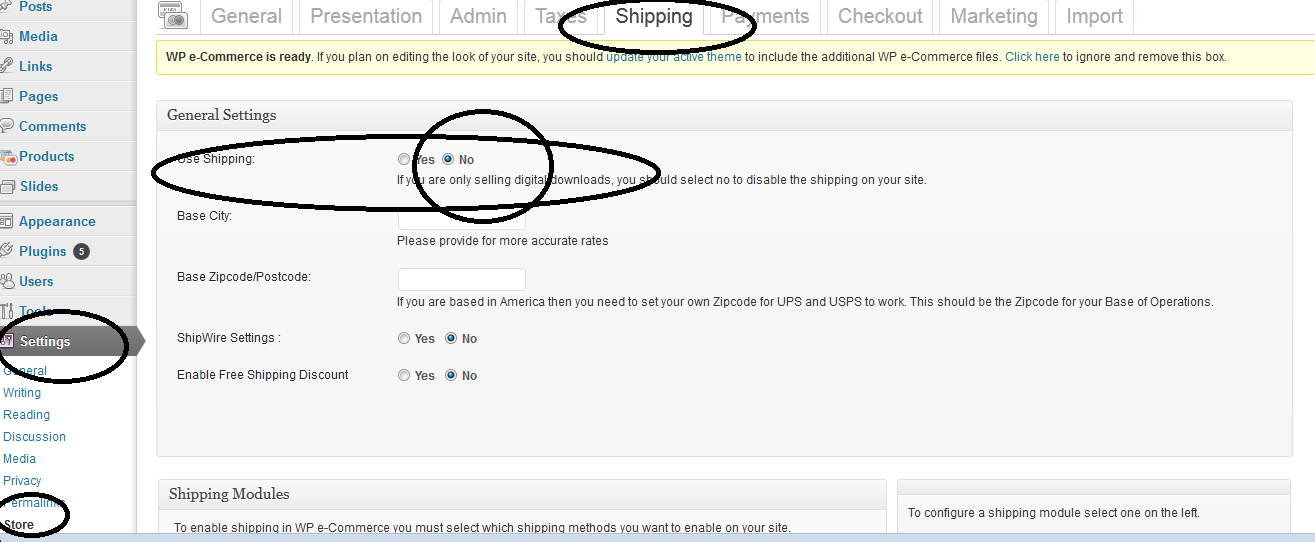Switch to the Checkout tab

click(x=880, y=16)
